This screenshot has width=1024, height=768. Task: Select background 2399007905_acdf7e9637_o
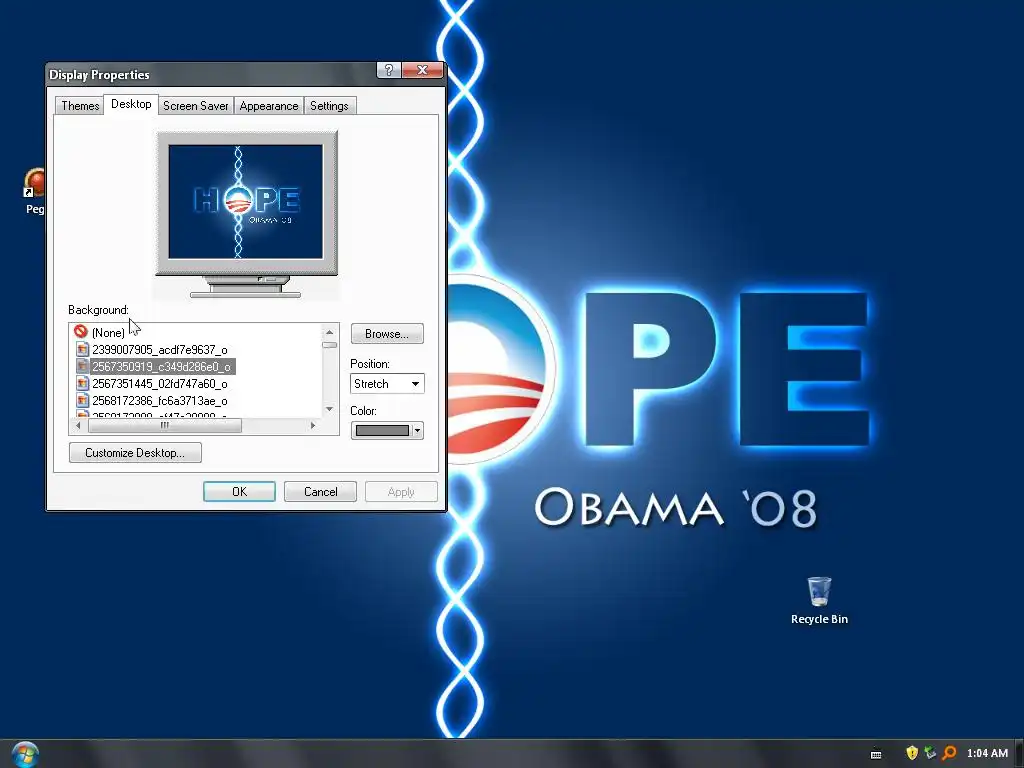coord(159,350)
